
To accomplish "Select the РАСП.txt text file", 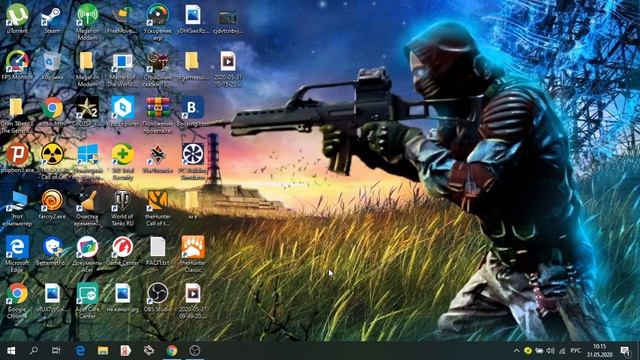I will click(x=158, y=247).
